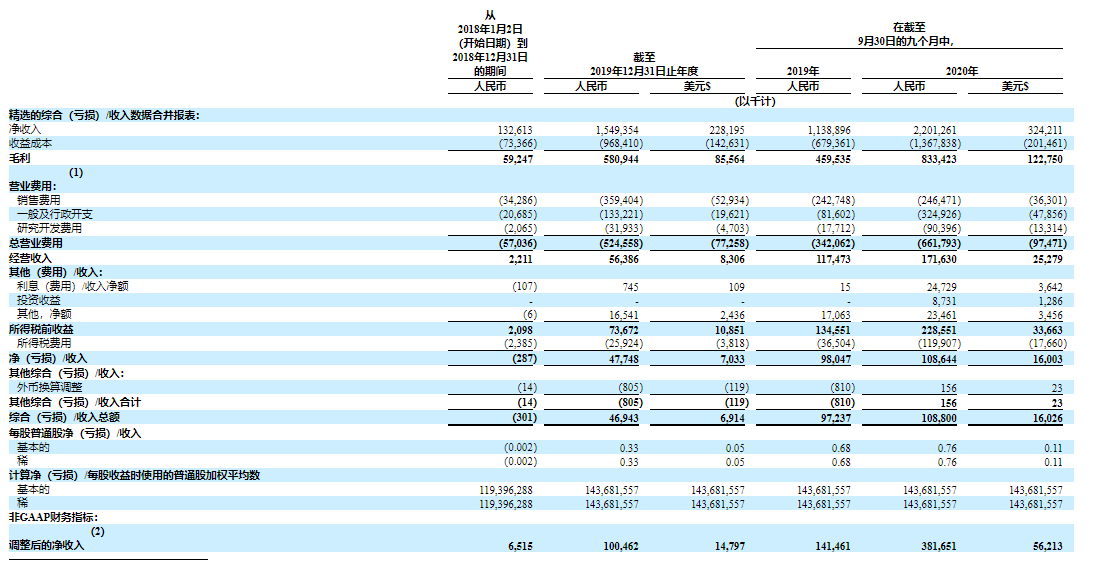Click footnote marker (1) below 毛利
Image resolution: width=1102 pixels, height=562 pixels.
click(x=76, y=172)
